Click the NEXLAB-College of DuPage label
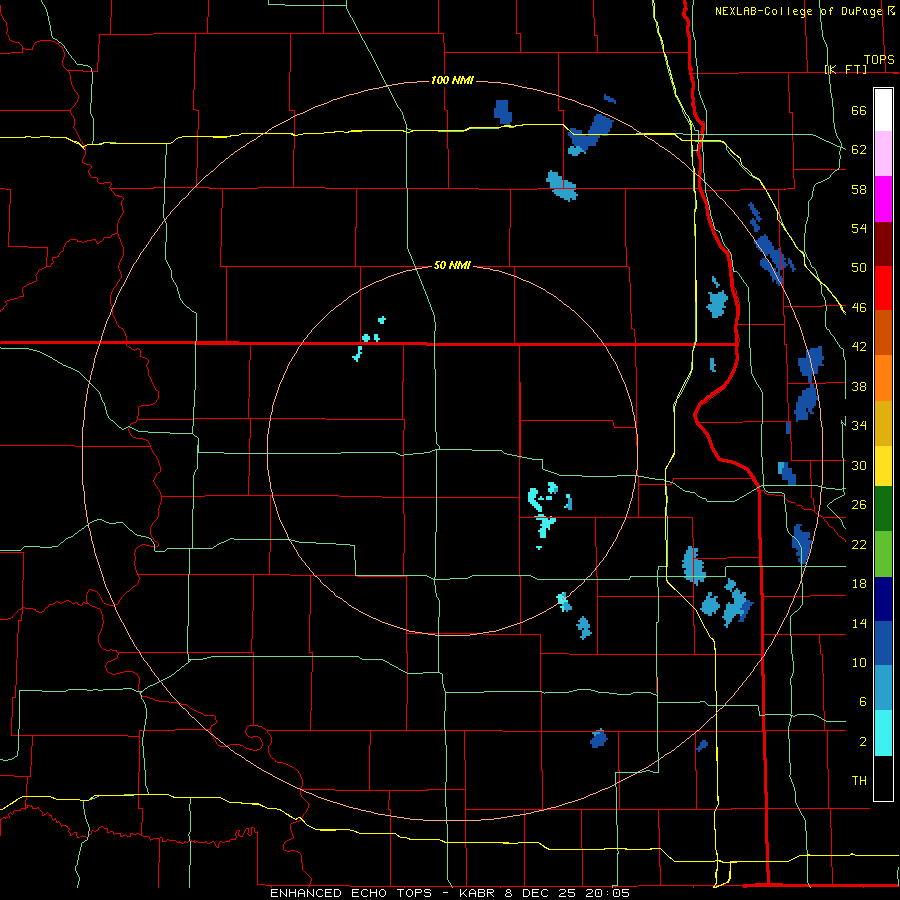The image size is (900, 900). pyautogui.click(x=798, y=11)
